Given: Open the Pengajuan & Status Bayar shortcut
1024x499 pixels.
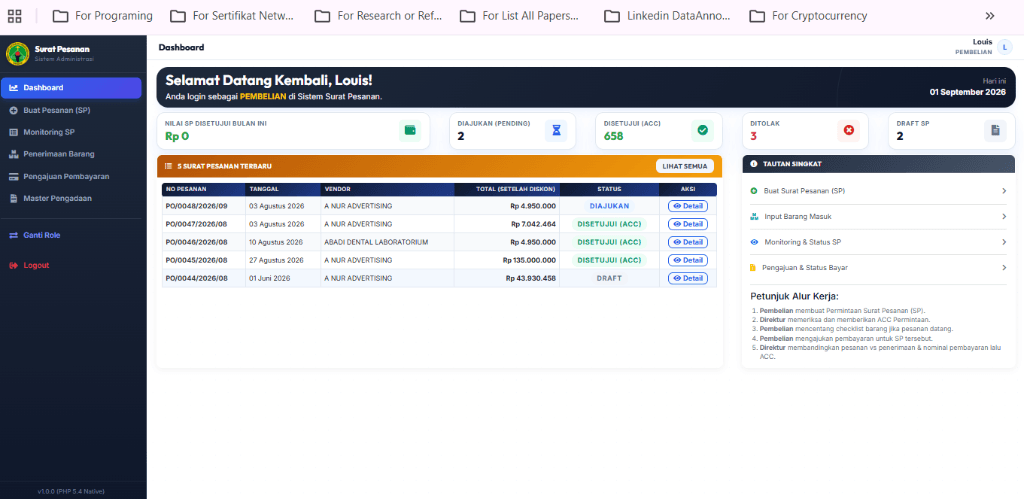Looking at the screenshot, I should point(878,267).
